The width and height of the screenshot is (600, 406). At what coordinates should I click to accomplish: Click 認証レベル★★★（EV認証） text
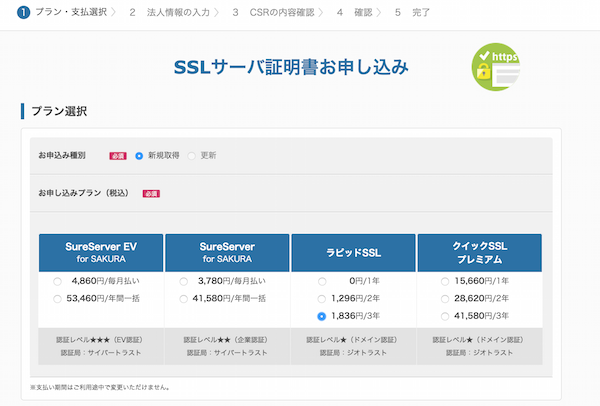pos(99,340)
